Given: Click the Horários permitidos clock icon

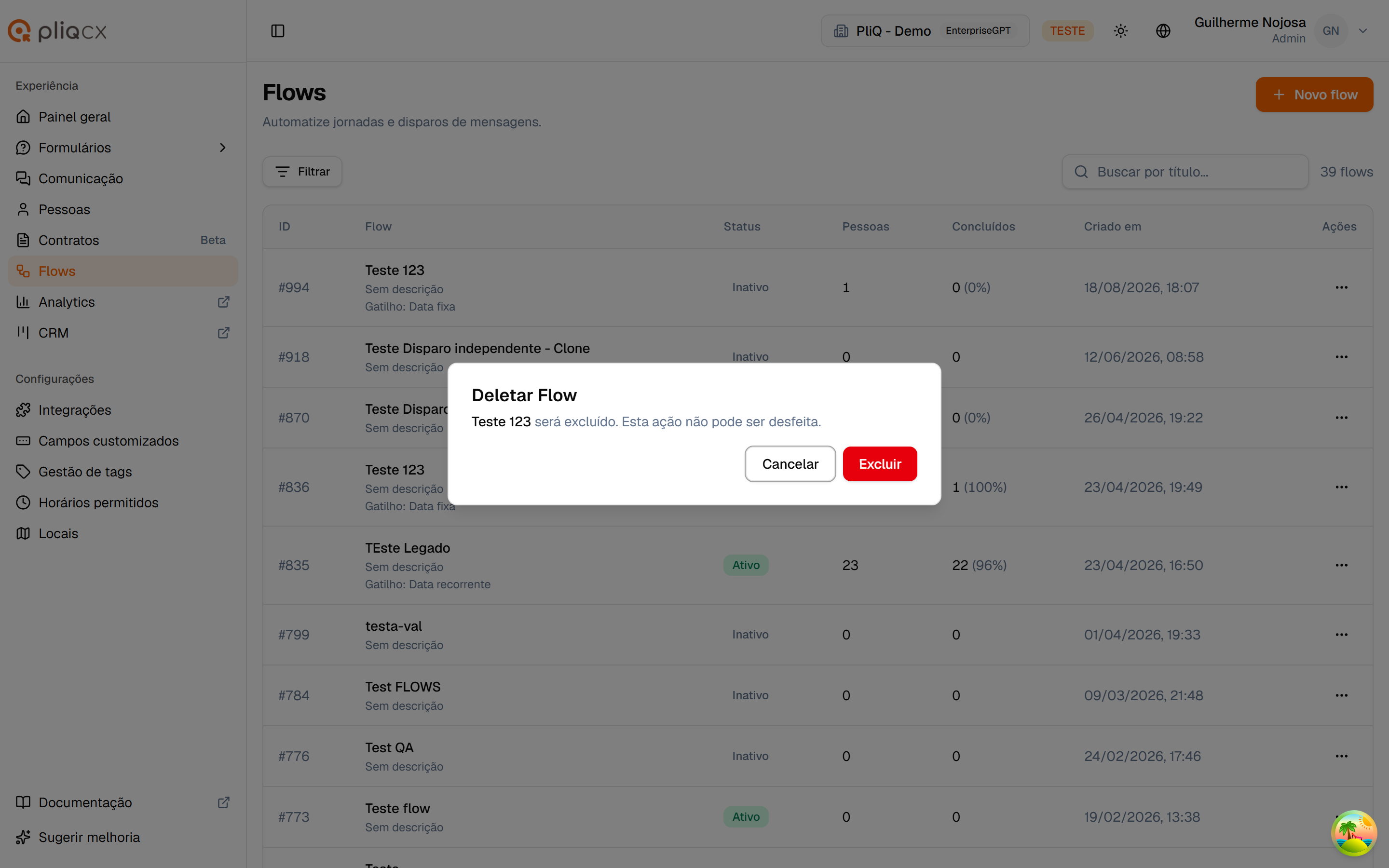Looking at the screenshot, I should pos(23,502).
